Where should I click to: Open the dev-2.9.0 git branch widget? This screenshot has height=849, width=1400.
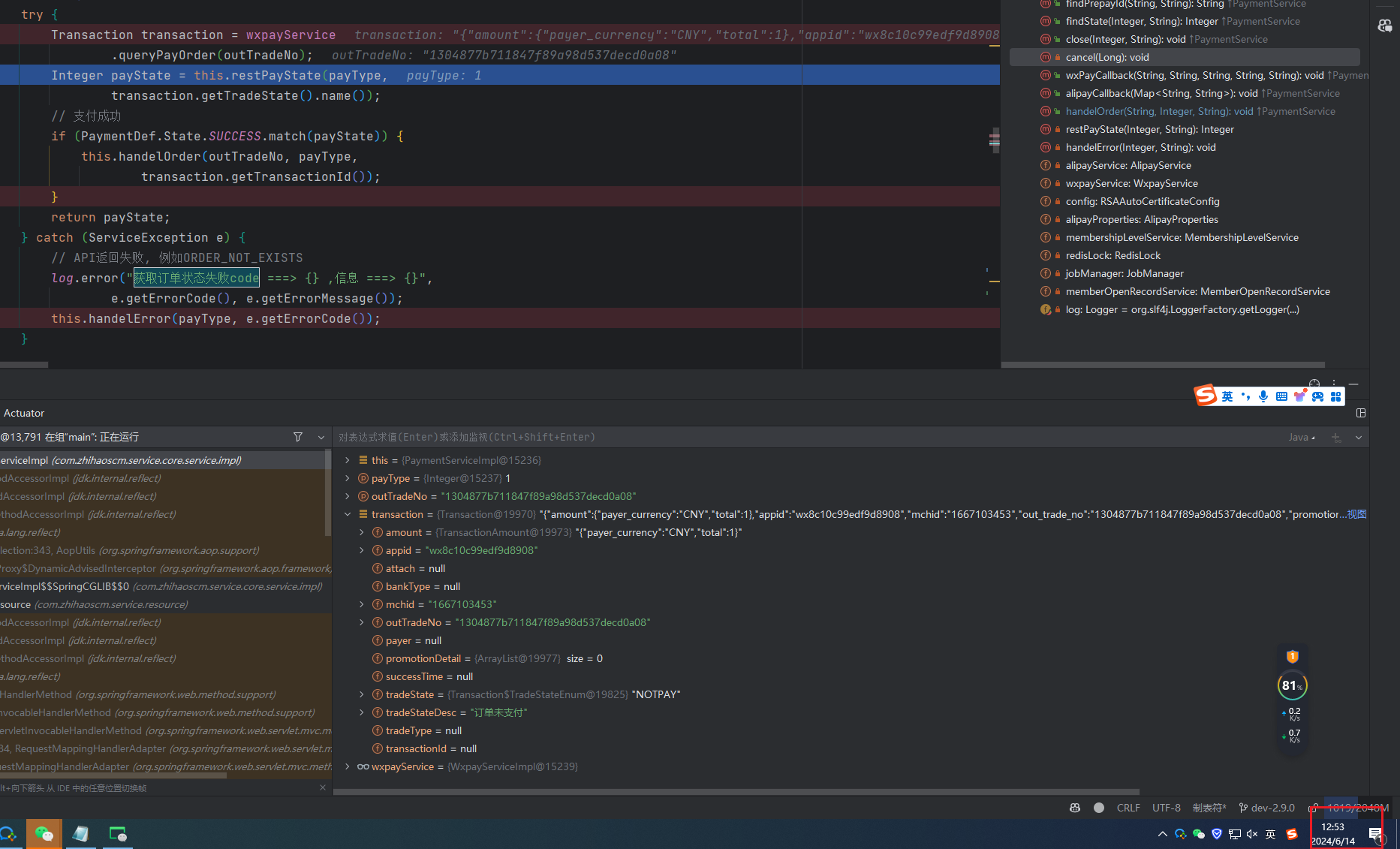[x=1267, y=808]
